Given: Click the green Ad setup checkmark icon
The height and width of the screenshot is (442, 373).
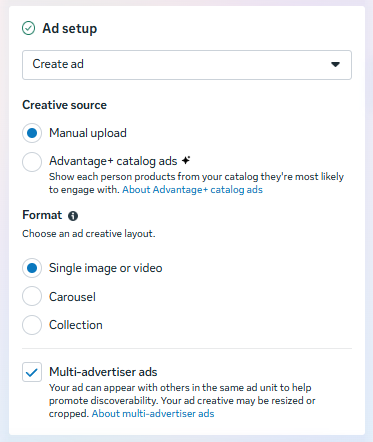Looking at the screenshot, I should tap(28, 28).
